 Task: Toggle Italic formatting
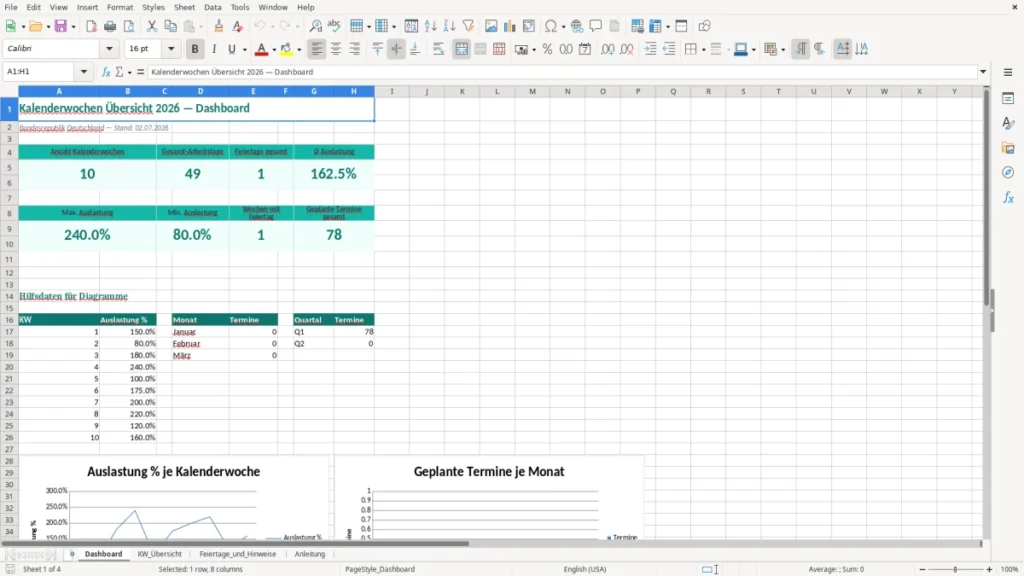click(x=214, y=49)
